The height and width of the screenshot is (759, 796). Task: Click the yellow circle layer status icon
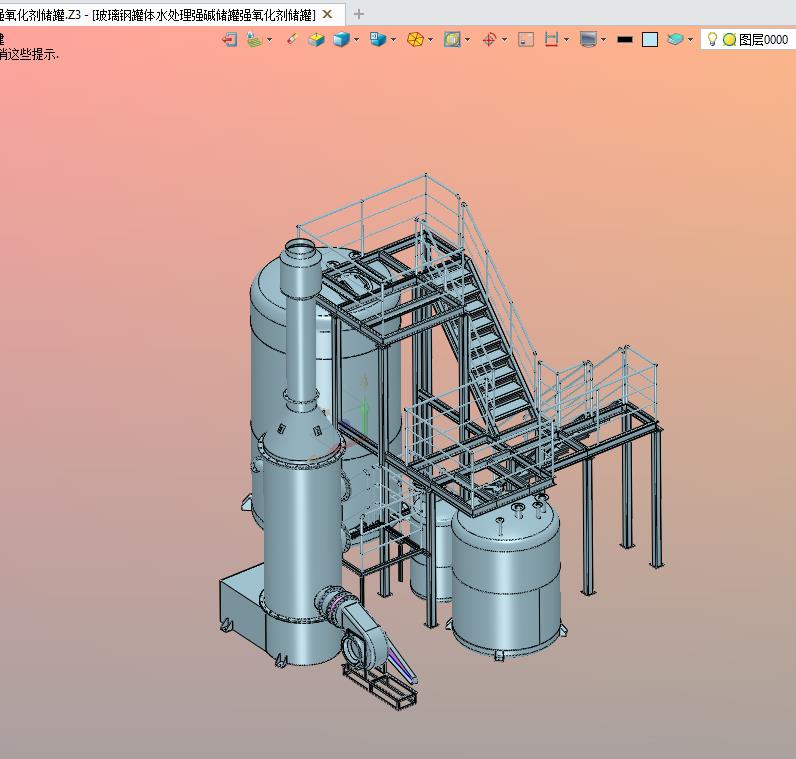click(x=729, y=40)
